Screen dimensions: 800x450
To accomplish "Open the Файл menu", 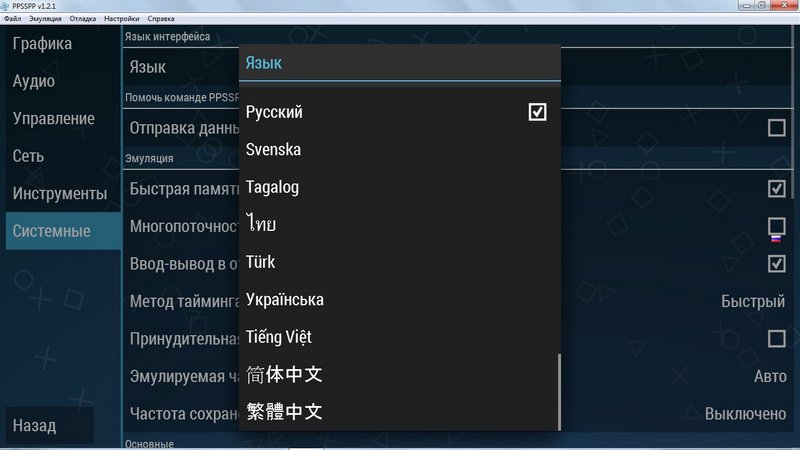I will tap(12, 19).
